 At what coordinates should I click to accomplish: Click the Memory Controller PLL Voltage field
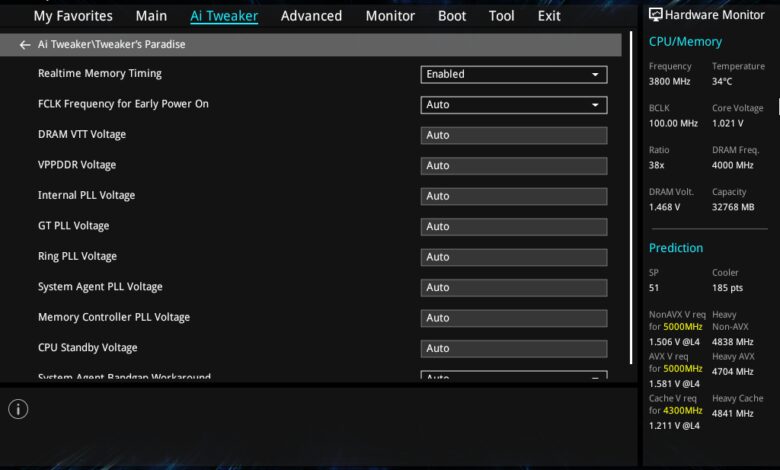(x=514, y=318)
